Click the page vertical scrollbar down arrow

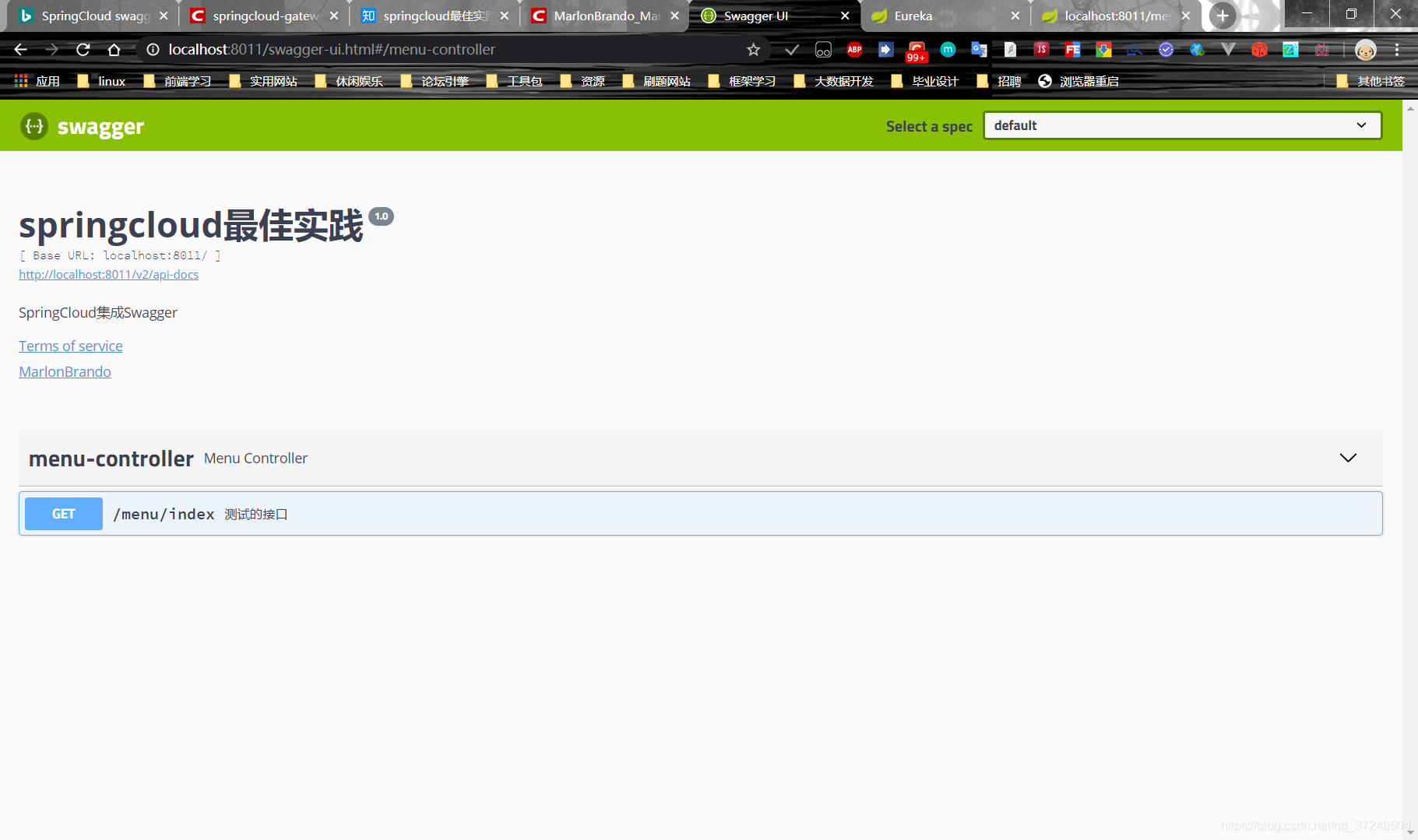1410,833
